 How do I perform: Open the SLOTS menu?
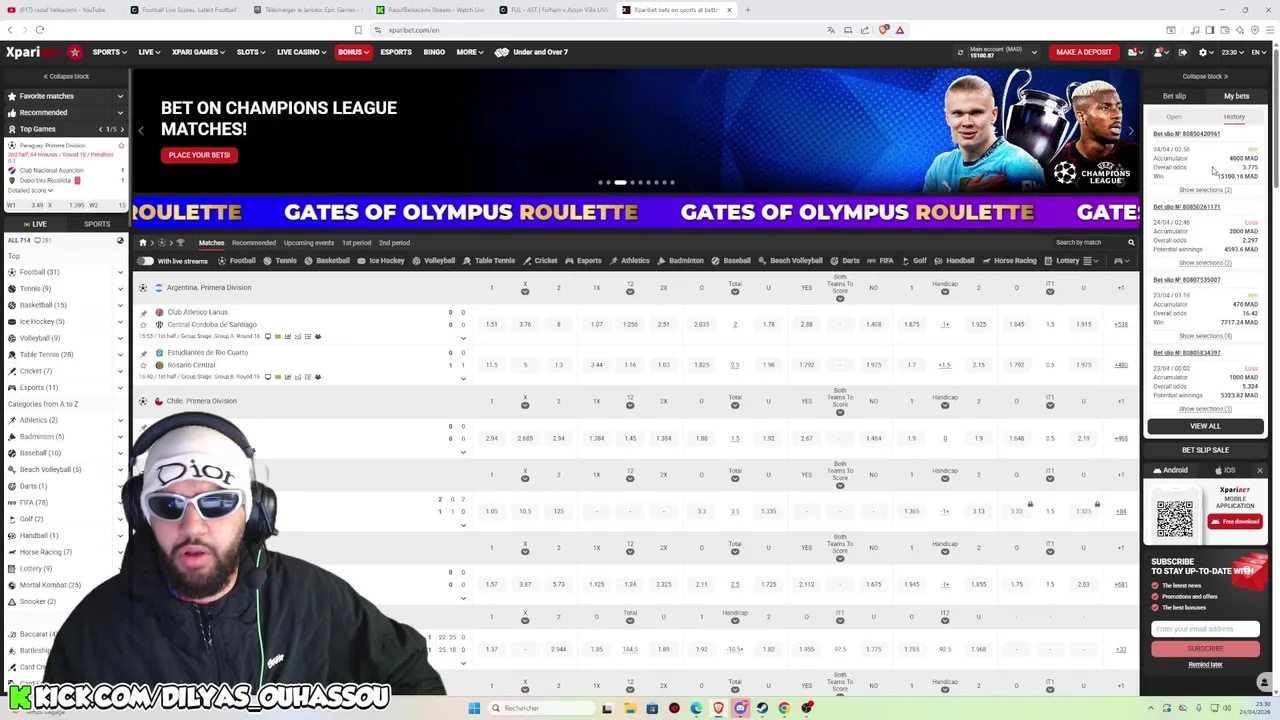[x=251, y=52]
